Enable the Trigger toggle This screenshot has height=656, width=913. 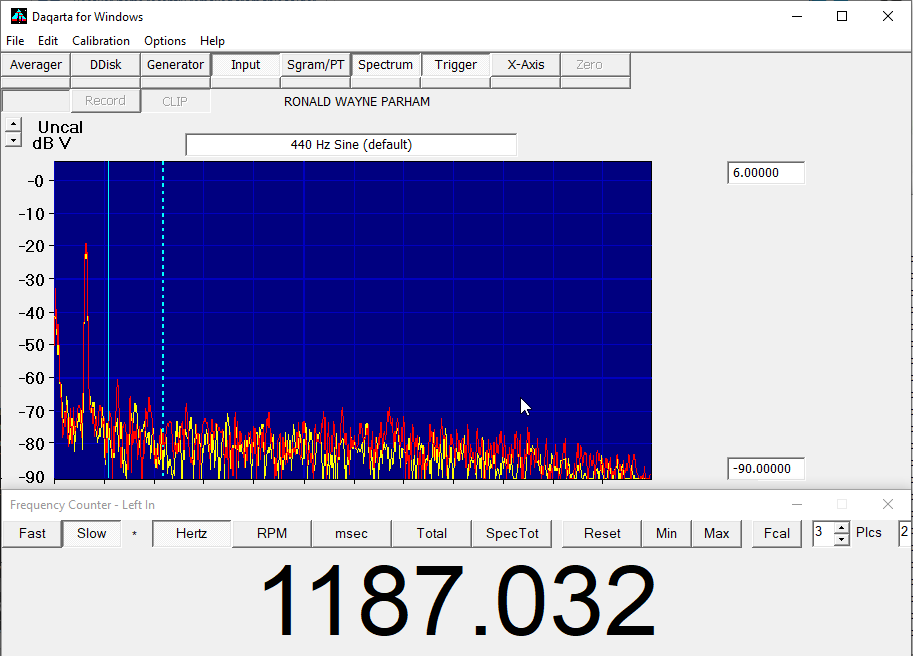pos(455,65)
